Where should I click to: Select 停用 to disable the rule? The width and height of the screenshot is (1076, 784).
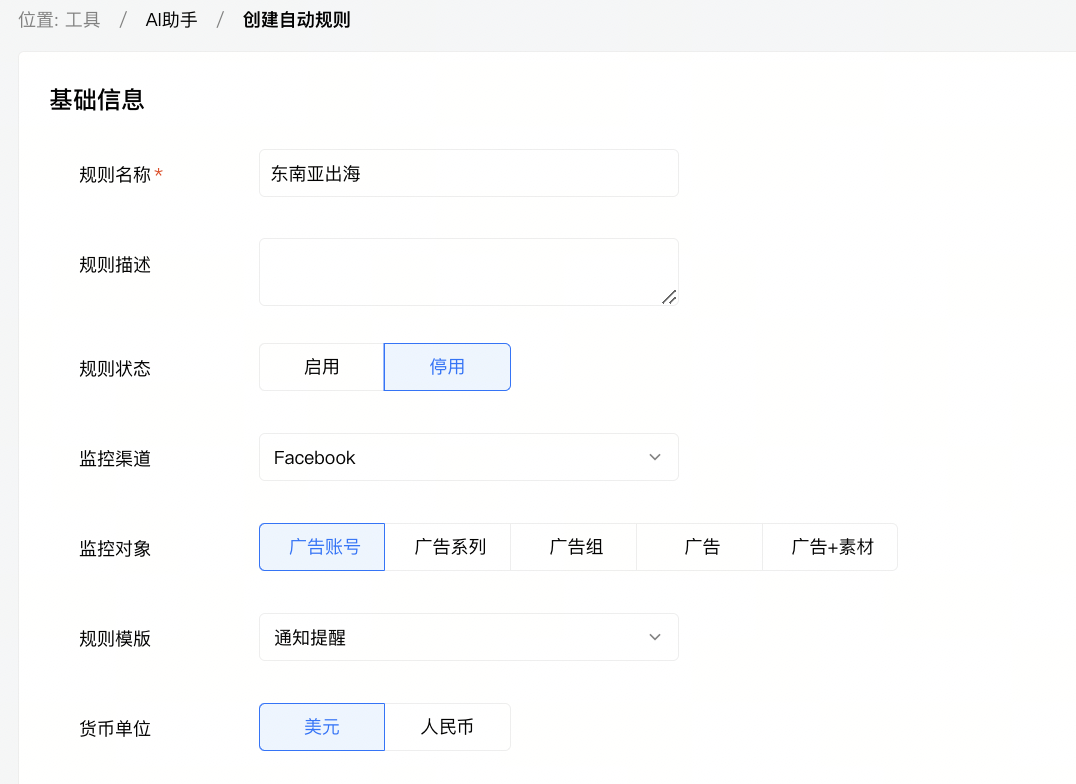[447, 367]
